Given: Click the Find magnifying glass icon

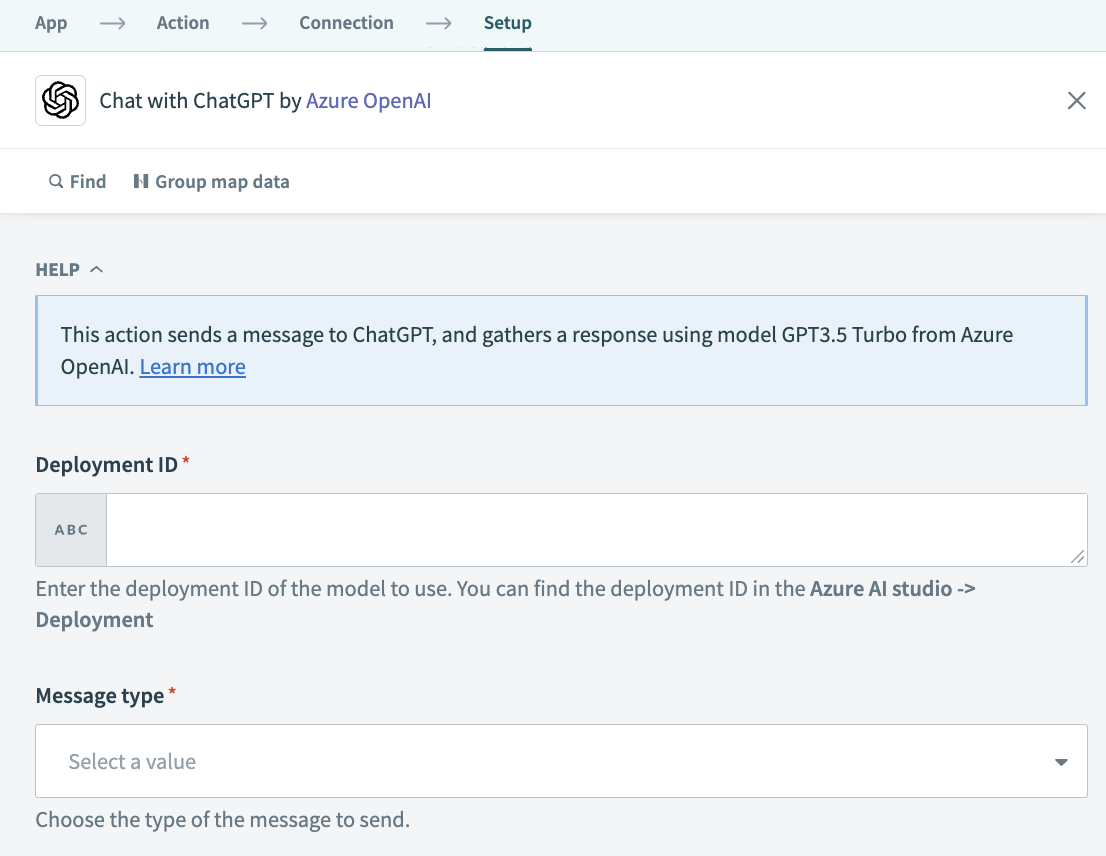Looking at the screenshot, I should click(x=55, y=181).
